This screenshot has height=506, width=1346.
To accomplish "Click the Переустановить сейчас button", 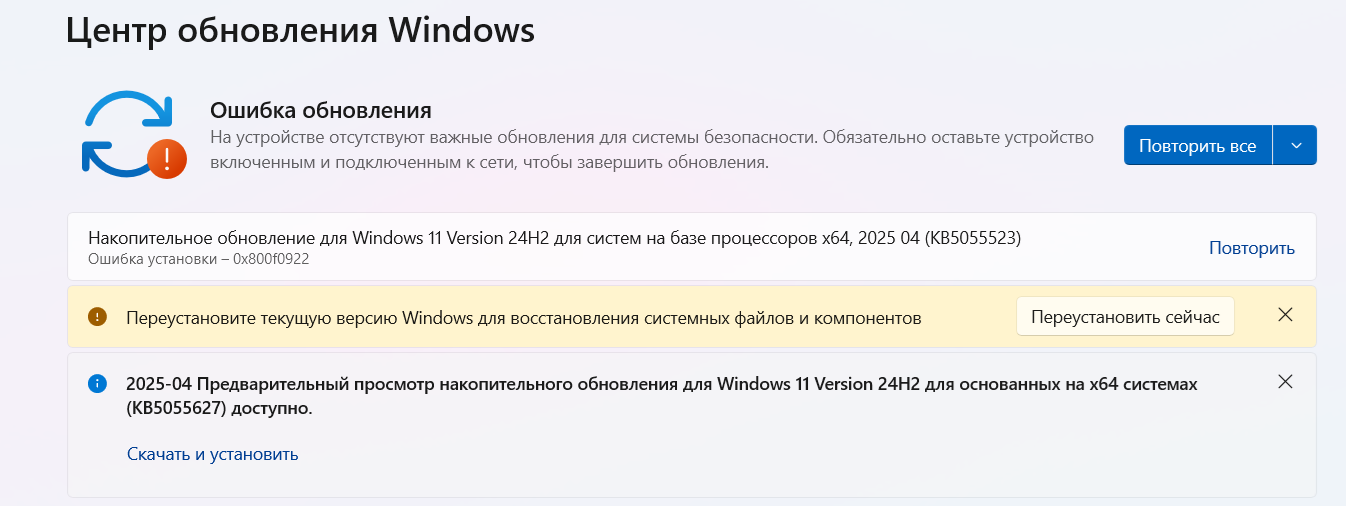I will 1125,317.
